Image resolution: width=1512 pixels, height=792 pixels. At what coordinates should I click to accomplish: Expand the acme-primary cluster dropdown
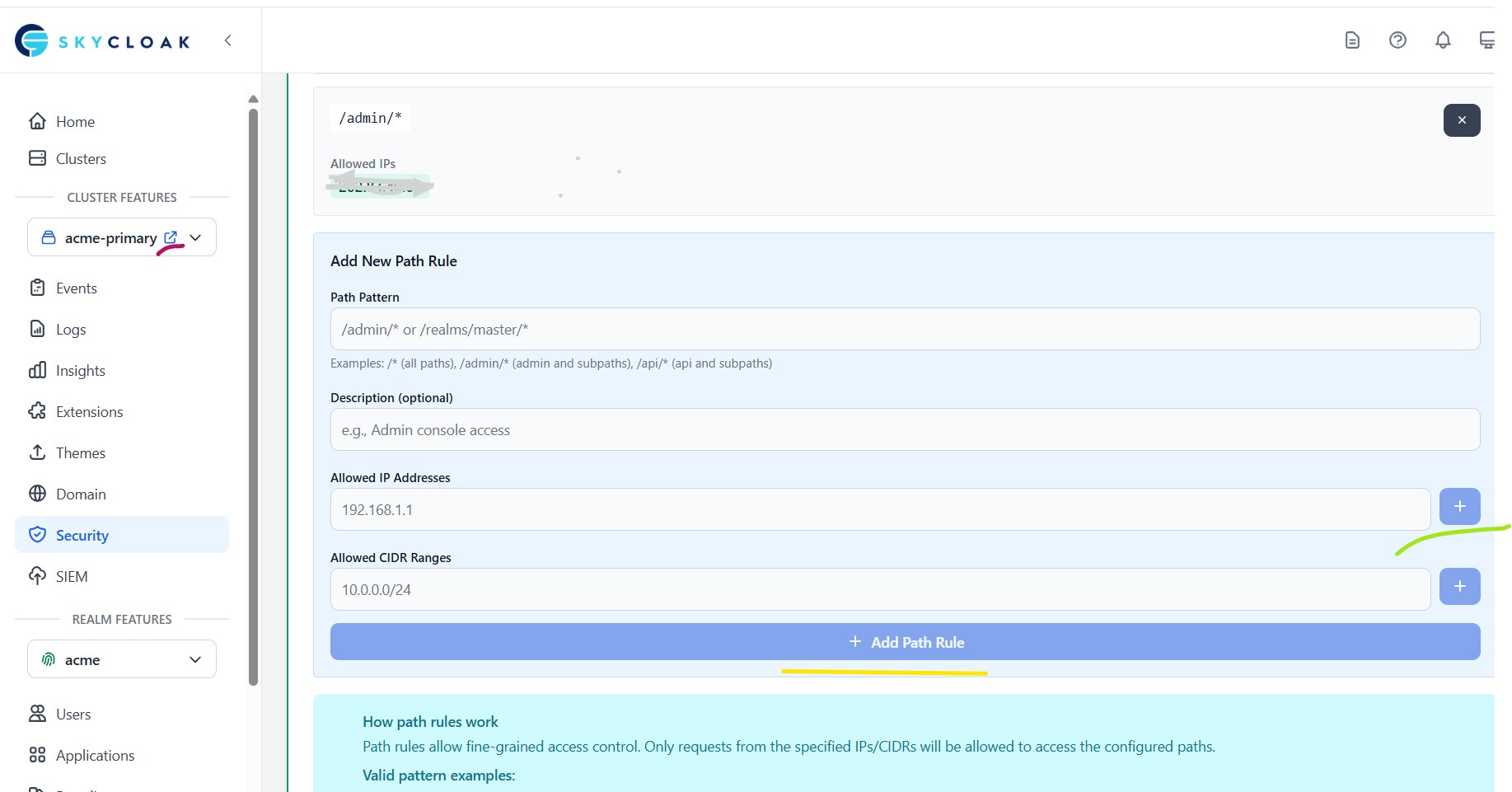[x=196, y=237]
